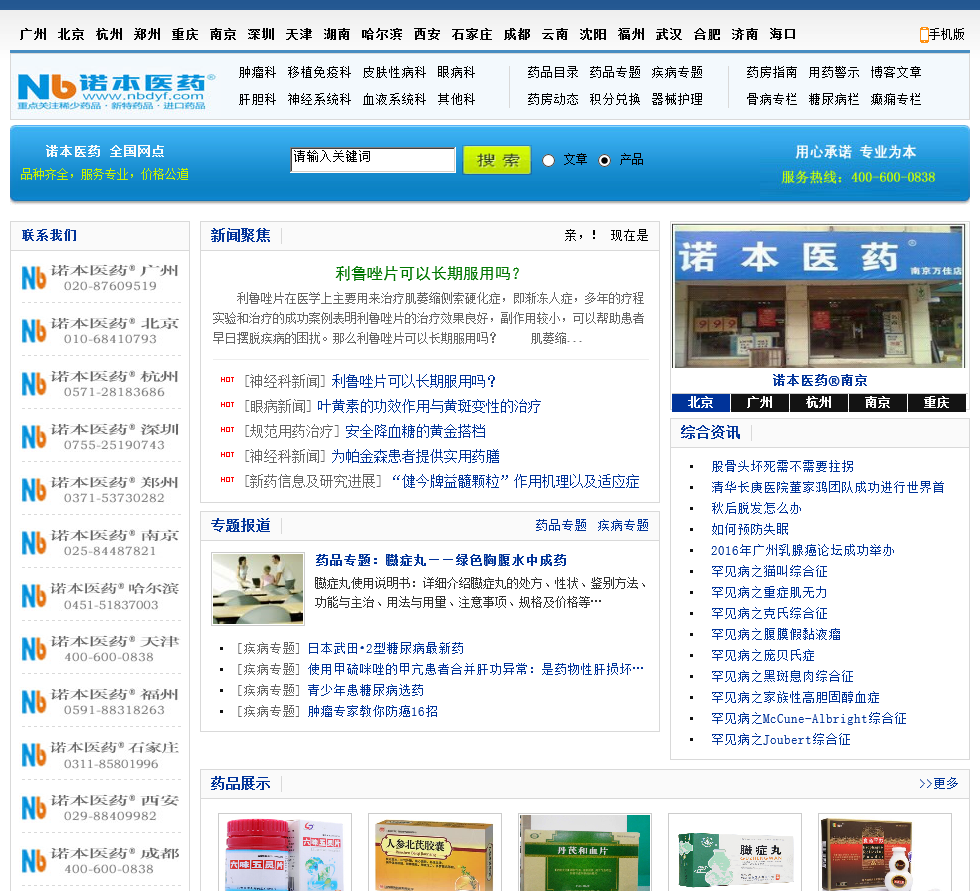Open 六味五灵片 product thumbnail
980x891 pixels.
(x=285, y=852)
